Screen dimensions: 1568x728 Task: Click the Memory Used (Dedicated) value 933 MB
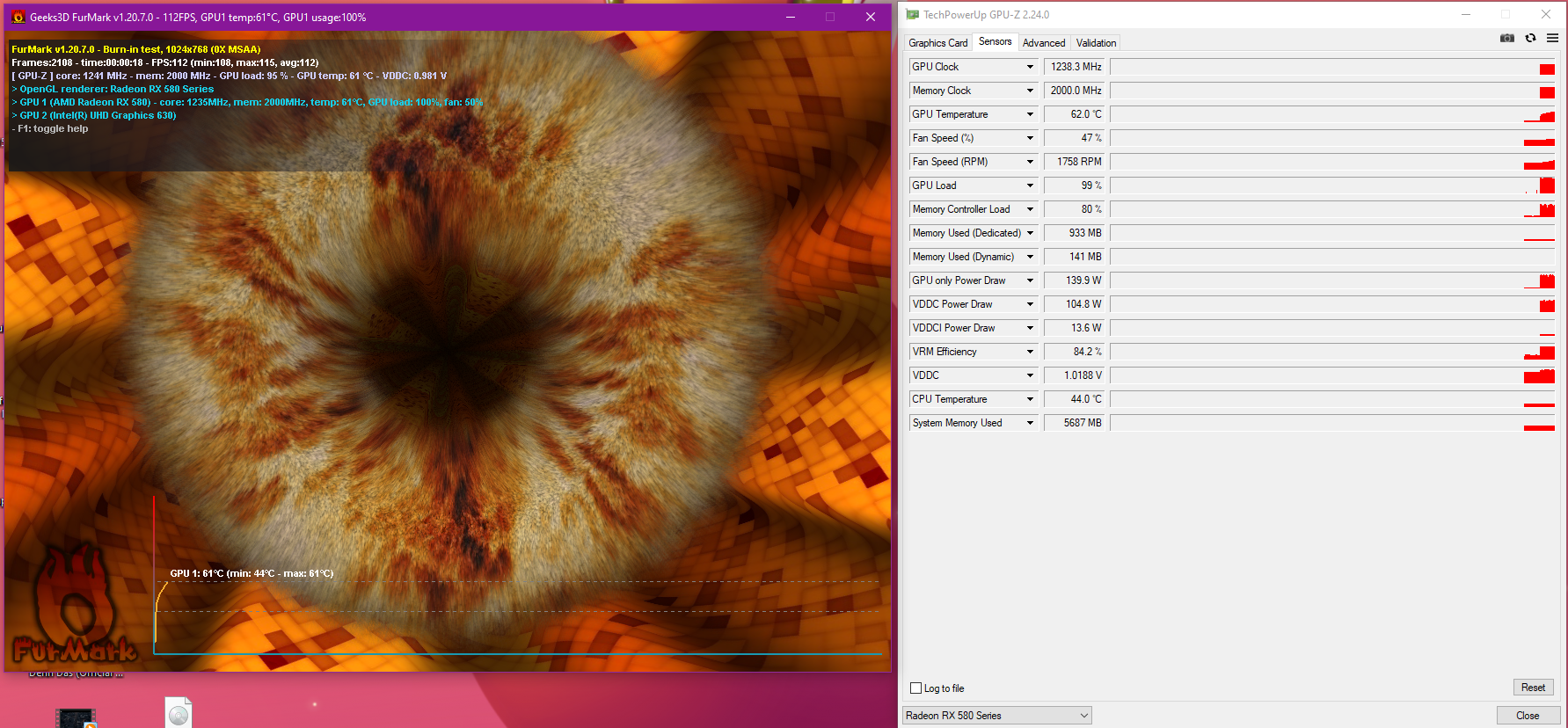[x=1076, y=233]
